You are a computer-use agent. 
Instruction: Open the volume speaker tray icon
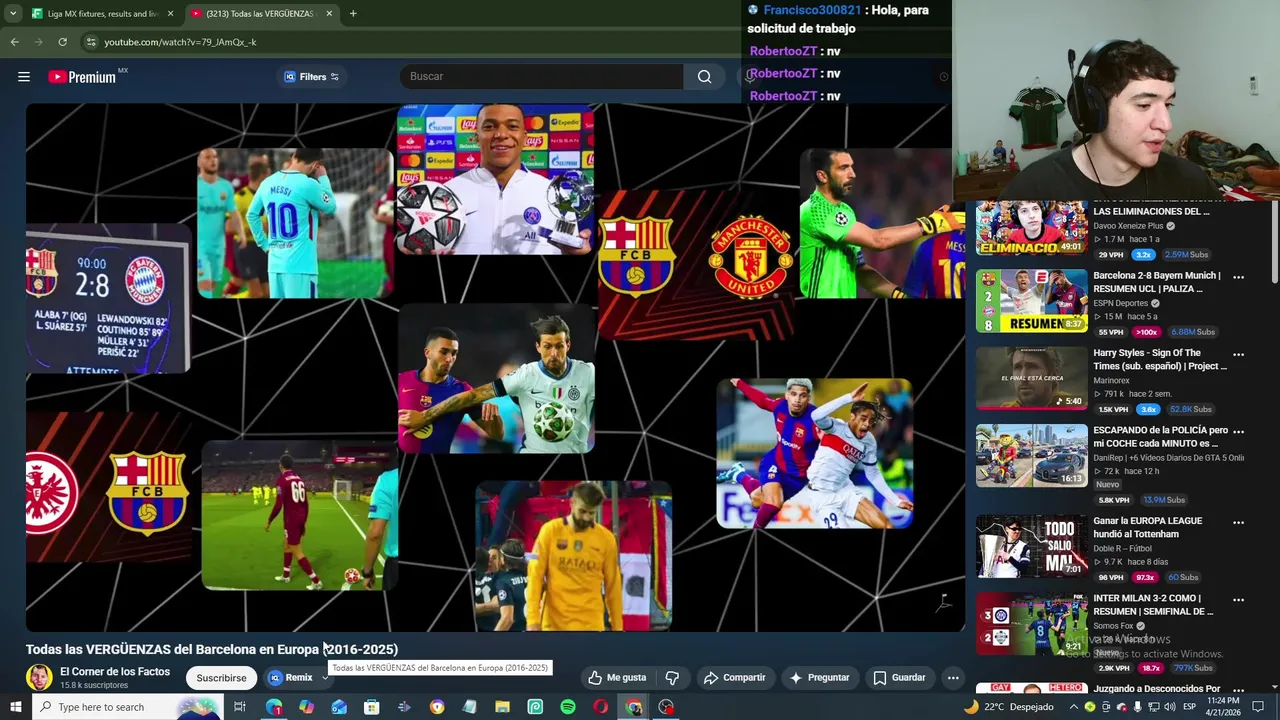(1169, 707)
